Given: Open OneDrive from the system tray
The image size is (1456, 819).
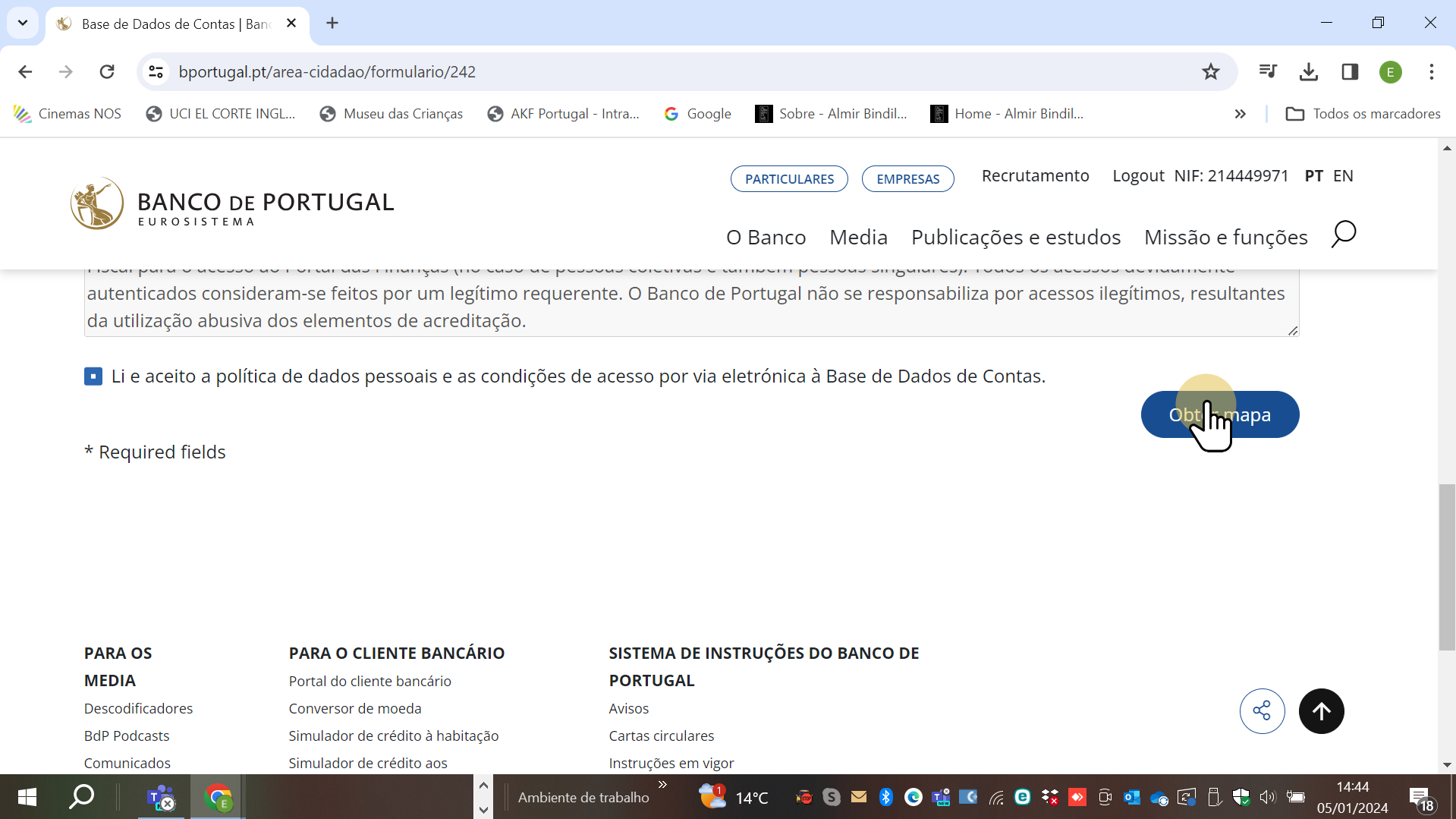Looking at the screenshot, I should [x=1159, y=797].
